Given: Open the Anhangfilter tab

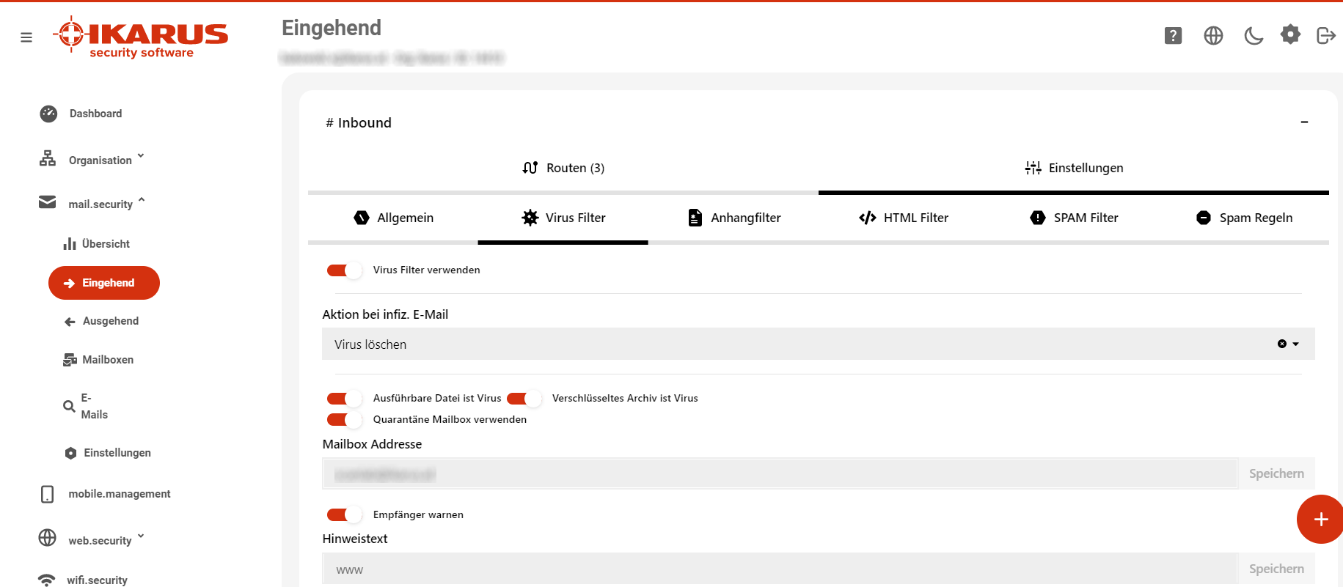Looking at the screenshot, I should [734, 217].
